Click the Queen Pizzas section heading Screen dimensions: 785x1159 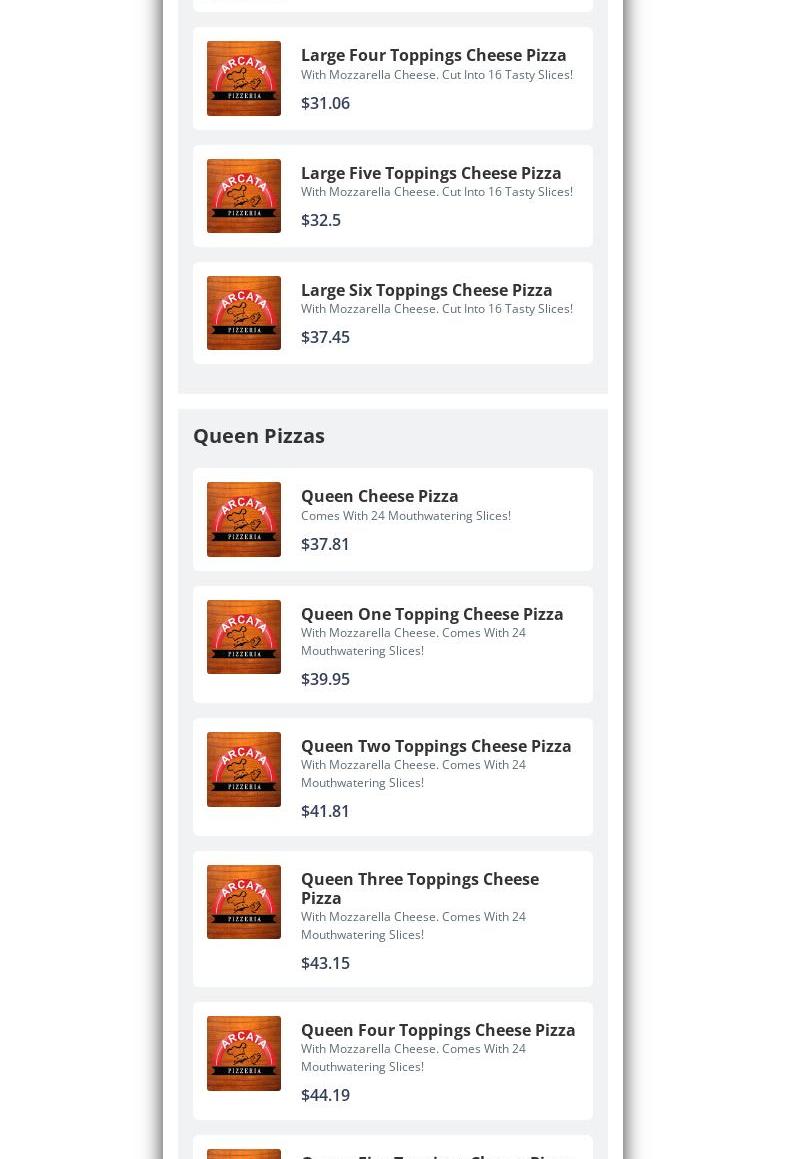[x=259, y=436]
